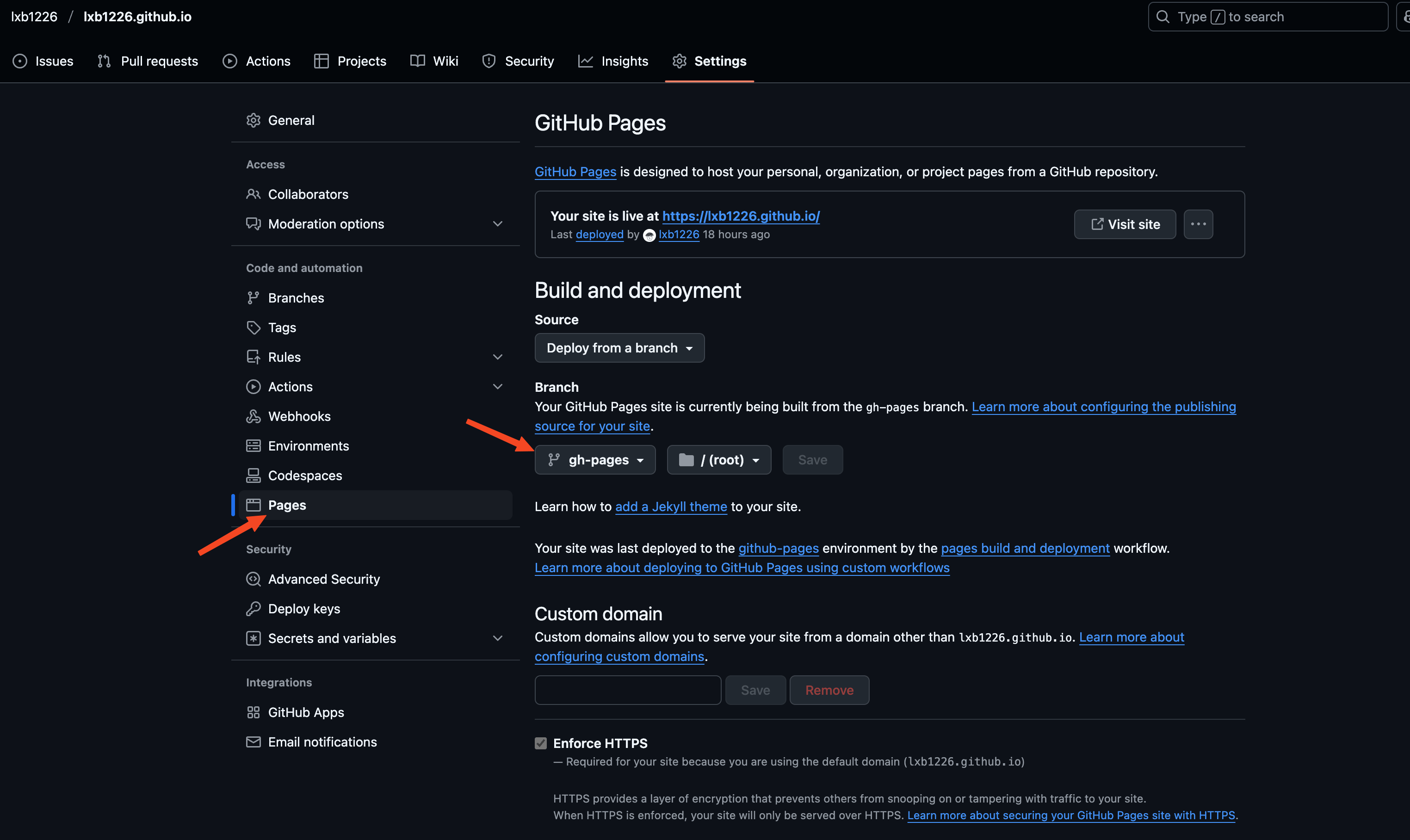Viewport: 1410px width, 840px height.
Task: Click the search magnifier icon
Action: pyautogui.click(x=1163, y=17)
